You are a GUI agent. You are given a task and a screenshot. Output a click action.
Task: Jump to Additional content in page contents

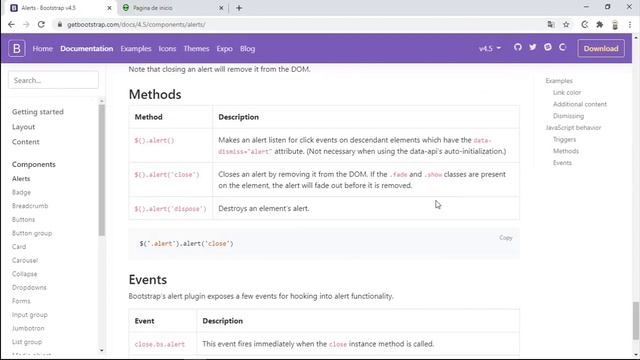tap(580, 104)
